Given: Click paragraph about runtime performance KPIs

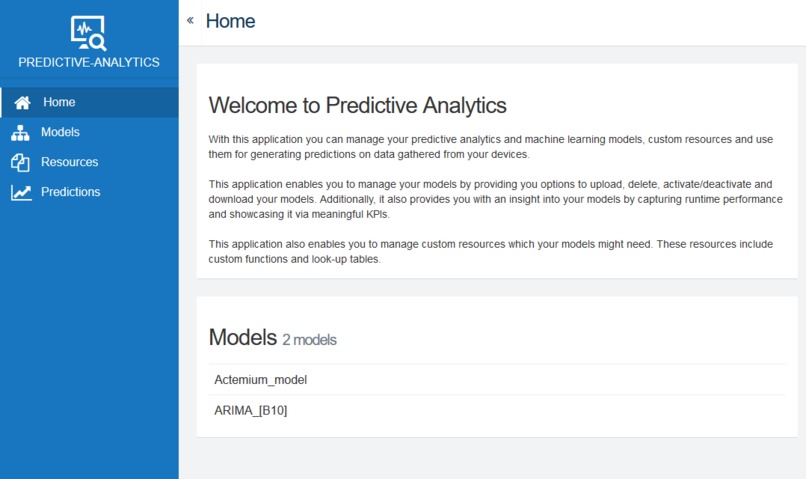Looking at the screenshot, I should (x=490, y=199).
